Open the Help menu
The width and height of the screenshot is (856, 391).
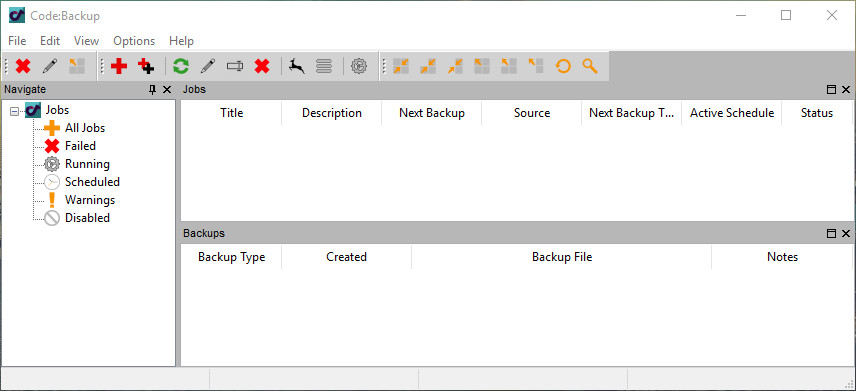[x=181, y=41]
